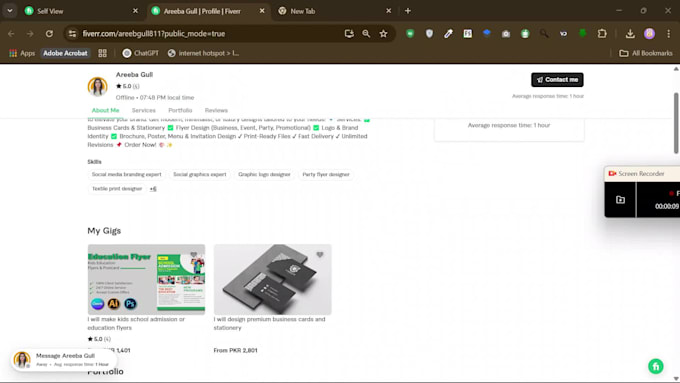This screenshot has width=680, height=383.
Task: Open the Screen Recorder folder icon
Action: point(620,200)
